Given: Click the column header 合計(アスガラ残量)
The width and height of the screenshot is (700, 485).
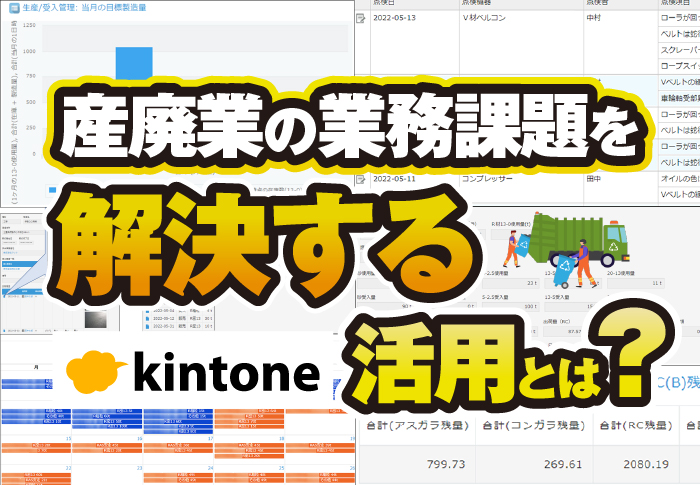Looking at the screenshot, I should tap(417, 426).
